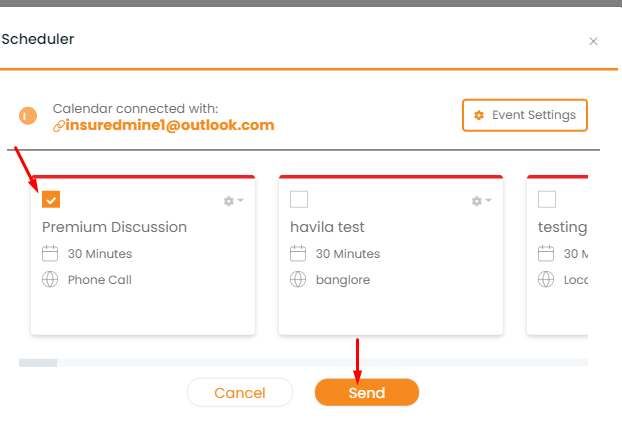The width and height of the screenshot is (622, 435).
Task: Click link icon beside outlook email
Action: pyautogui.click(x=59, y=126)
